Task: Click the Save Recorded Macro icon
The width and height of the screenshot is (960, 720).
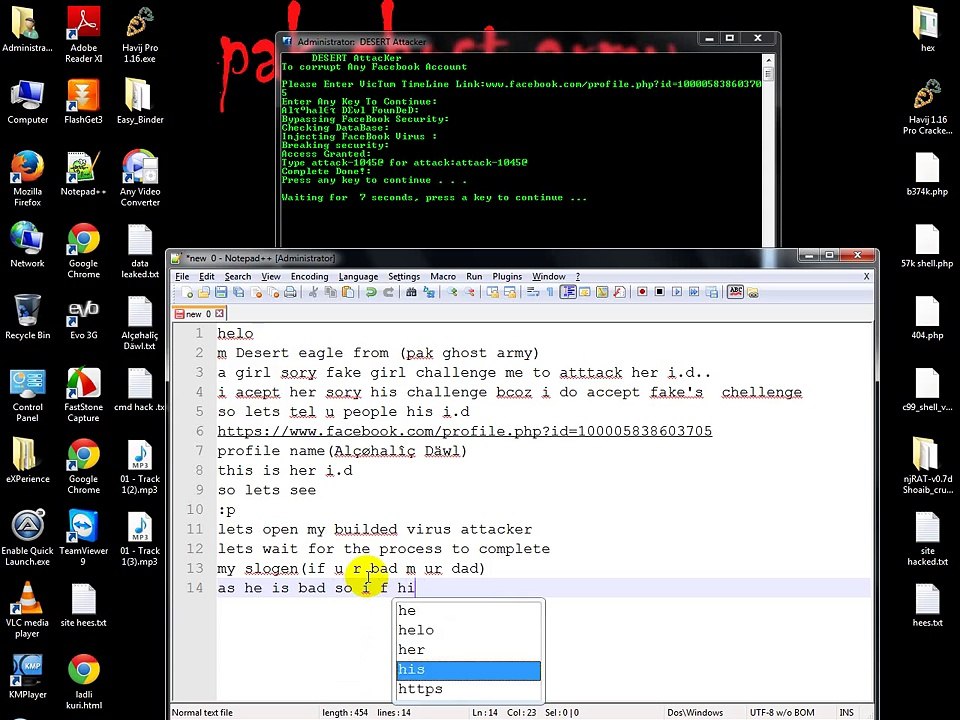Action: [711, 293]
